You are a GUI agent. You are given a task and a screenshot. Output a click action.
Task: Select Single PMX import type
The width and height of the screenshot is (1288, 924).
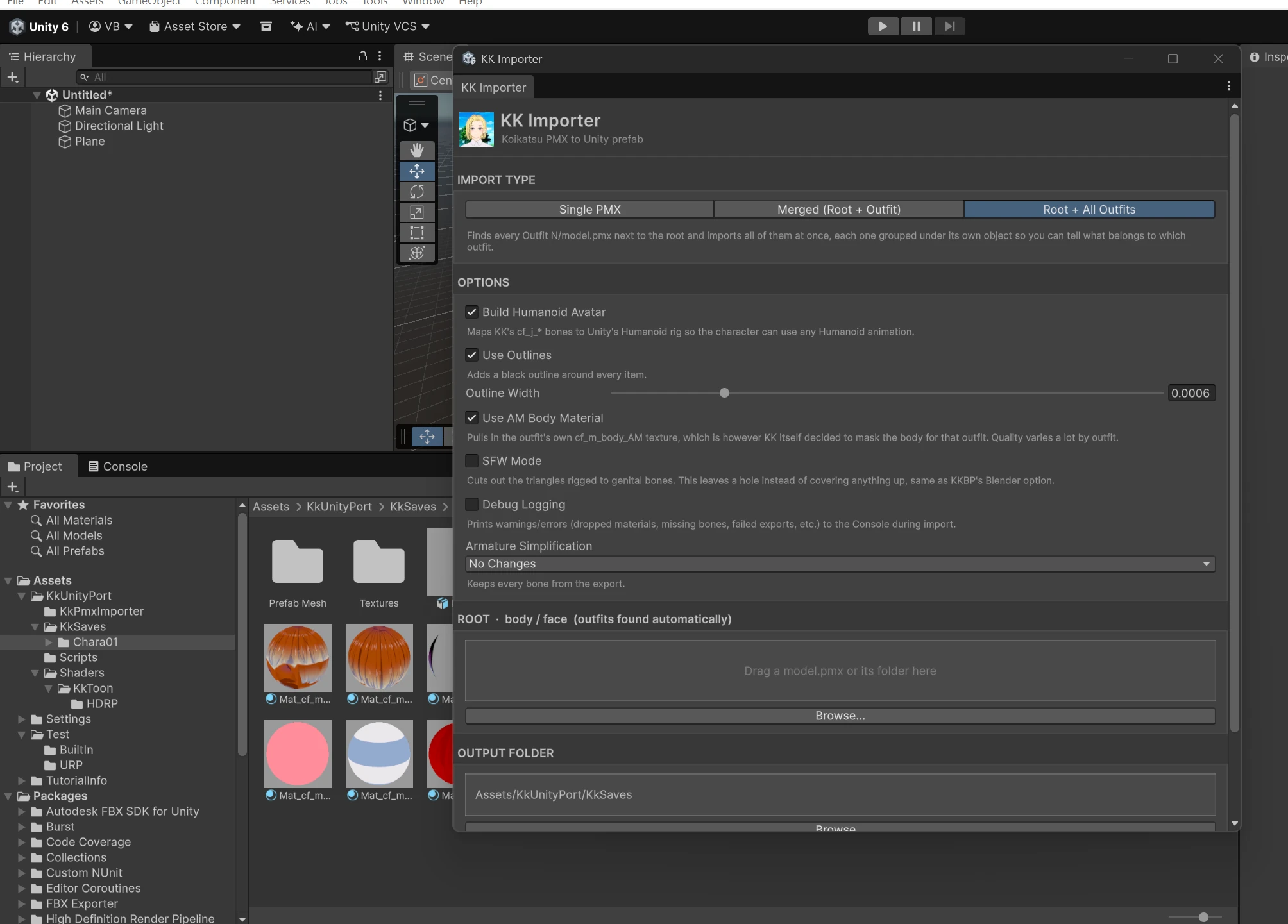(x=589, y=210)
